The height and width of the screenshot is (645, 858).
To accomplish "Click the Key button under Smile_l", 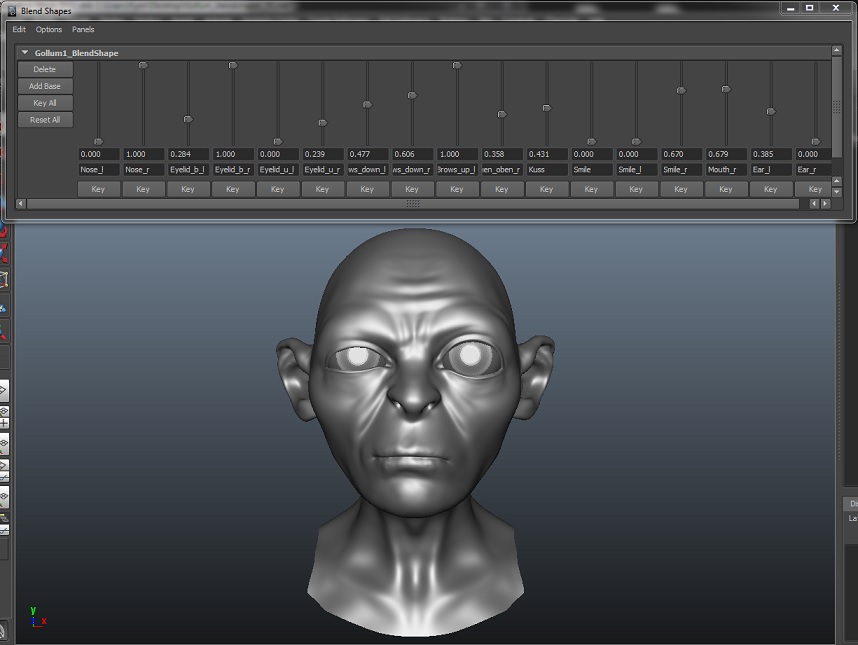I will pos(637,189).
